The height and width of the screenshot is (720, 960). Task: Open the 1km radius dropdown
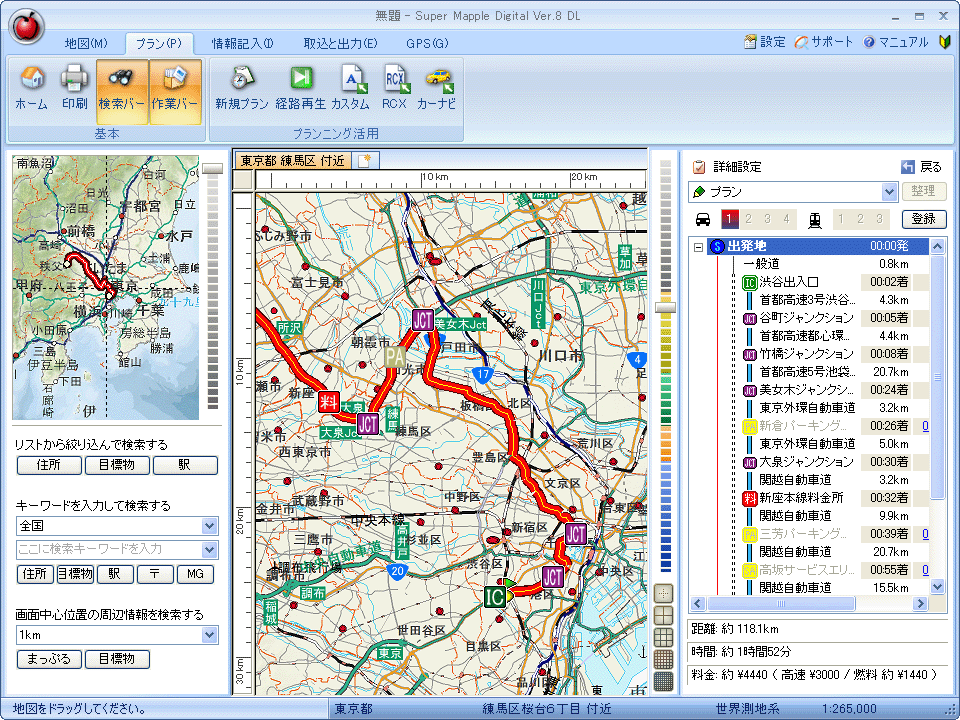pos(209,635)
